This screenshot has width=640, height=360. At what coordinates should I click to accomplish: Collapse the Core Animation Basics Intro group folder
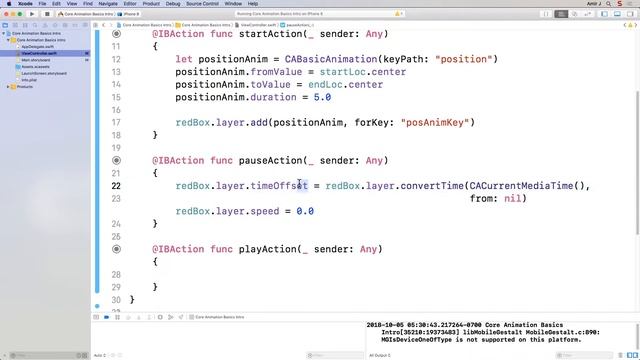(8, 40)
